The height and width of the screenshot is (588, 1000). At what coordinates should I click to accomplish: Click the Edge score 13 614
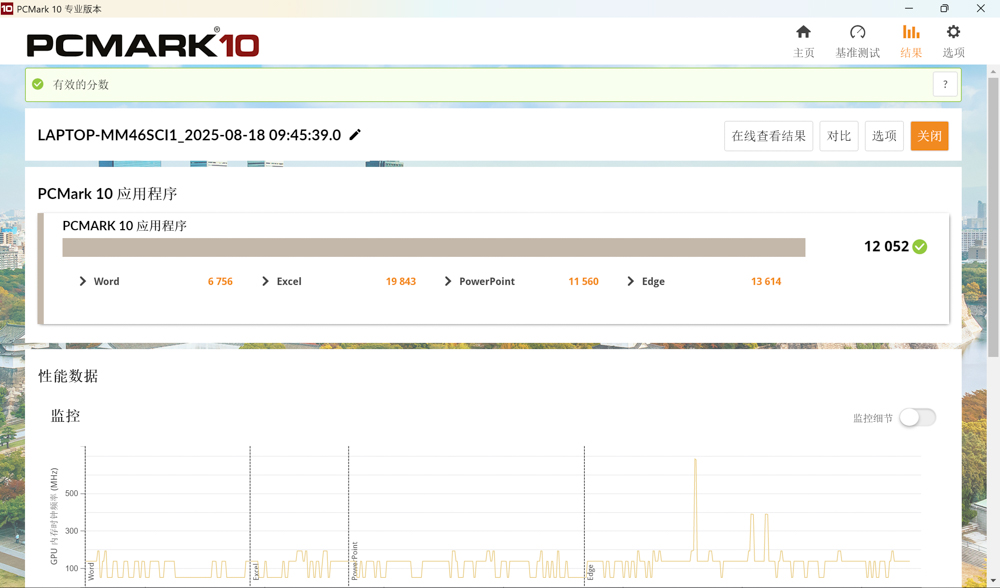point(766,281)
